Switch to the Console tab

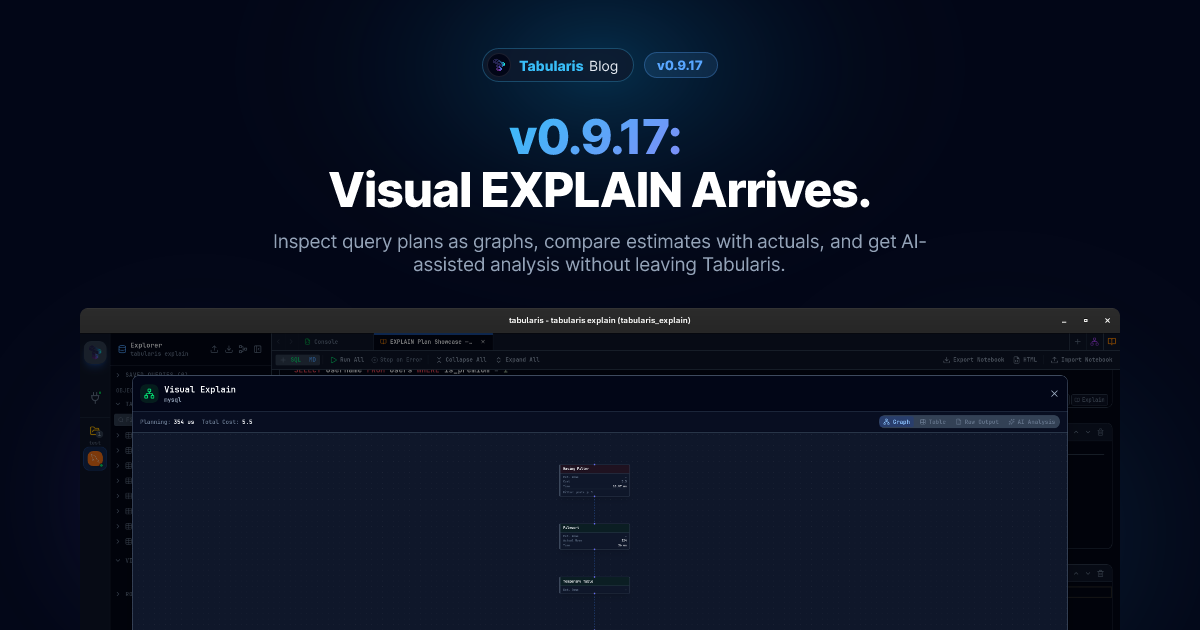tap(324, 341)
